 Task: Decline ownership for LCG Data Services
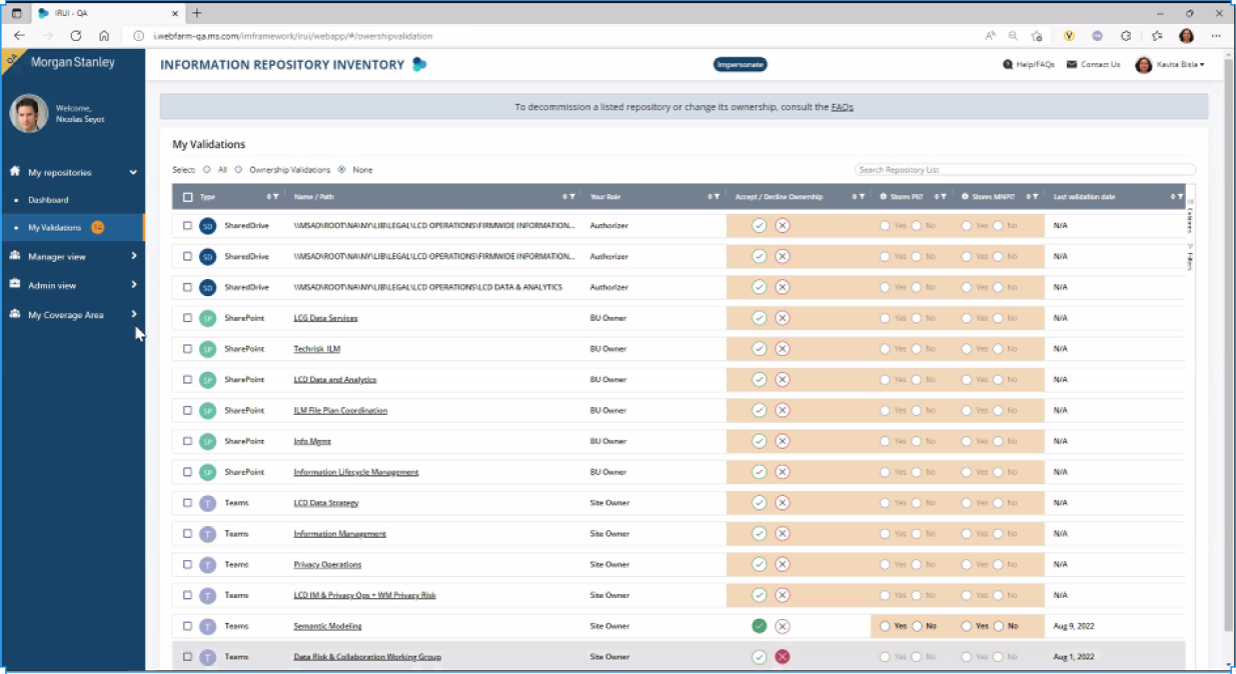click(x=782, y=318)
